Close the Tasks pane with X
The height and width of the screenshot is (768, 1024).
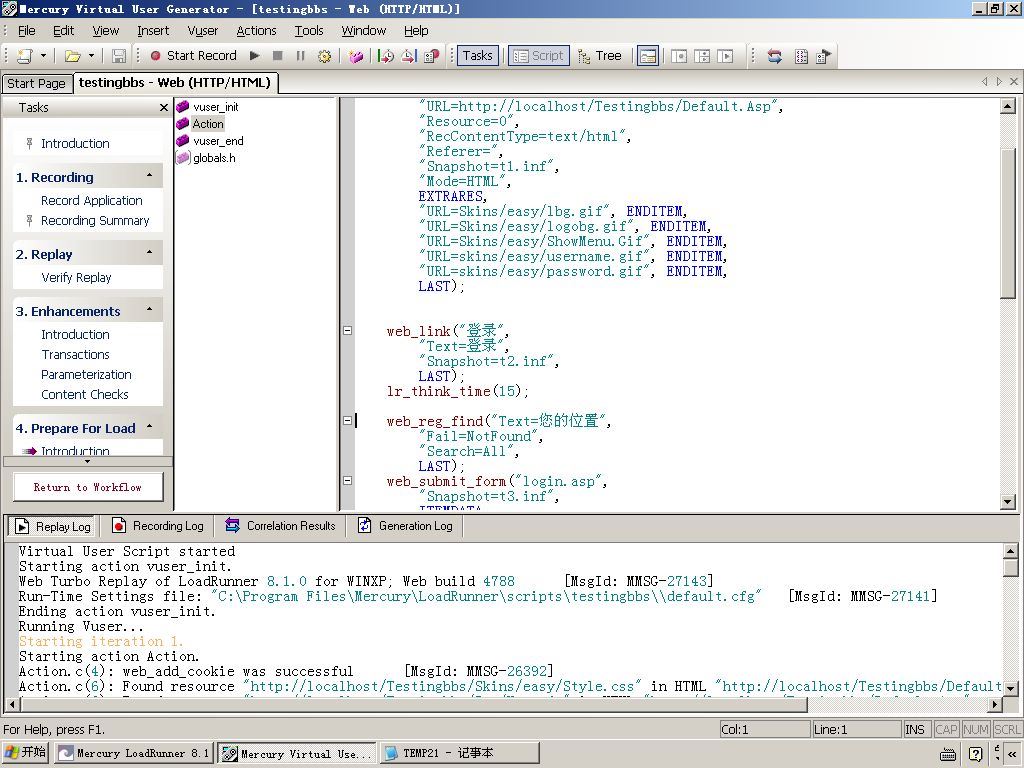click(164, 108)
